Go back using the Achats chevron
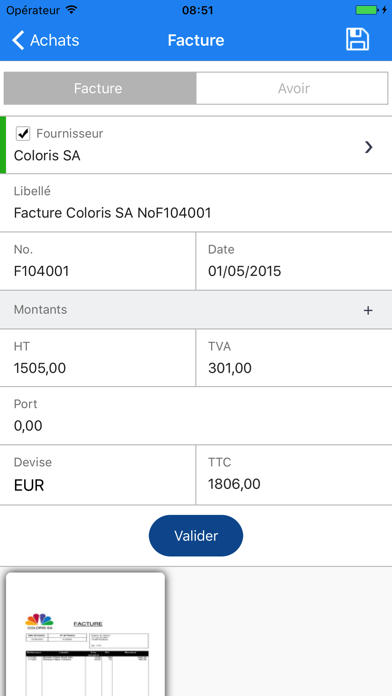 click(18, 40)
